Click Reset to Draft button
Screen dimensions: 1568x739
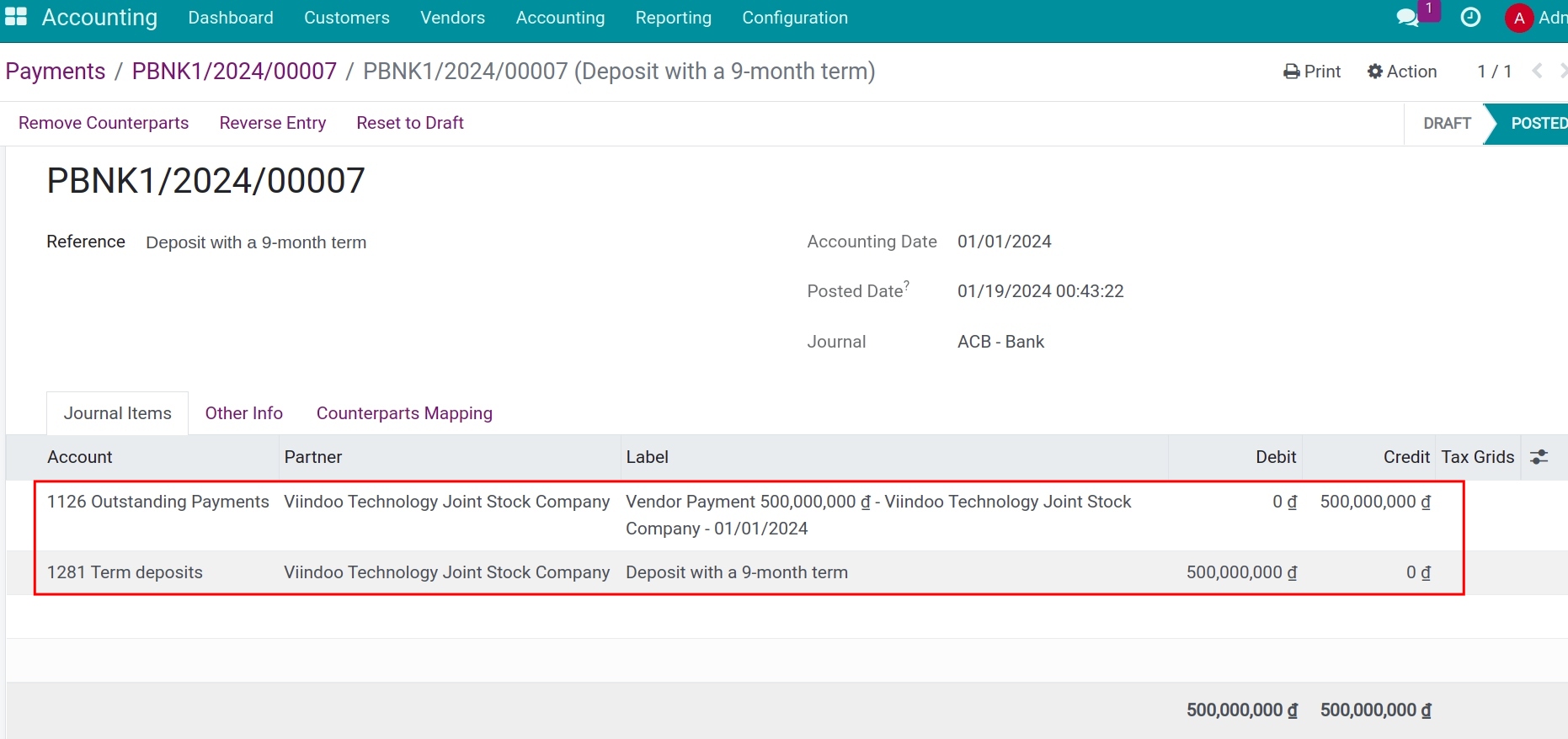410,123
